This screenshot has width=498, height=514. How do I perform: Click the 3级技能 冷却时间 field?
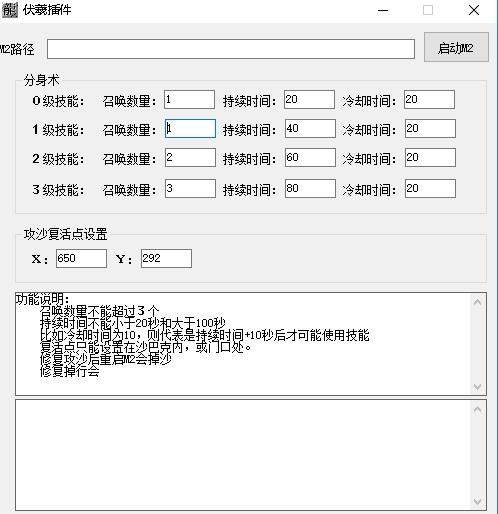point(430,188)
